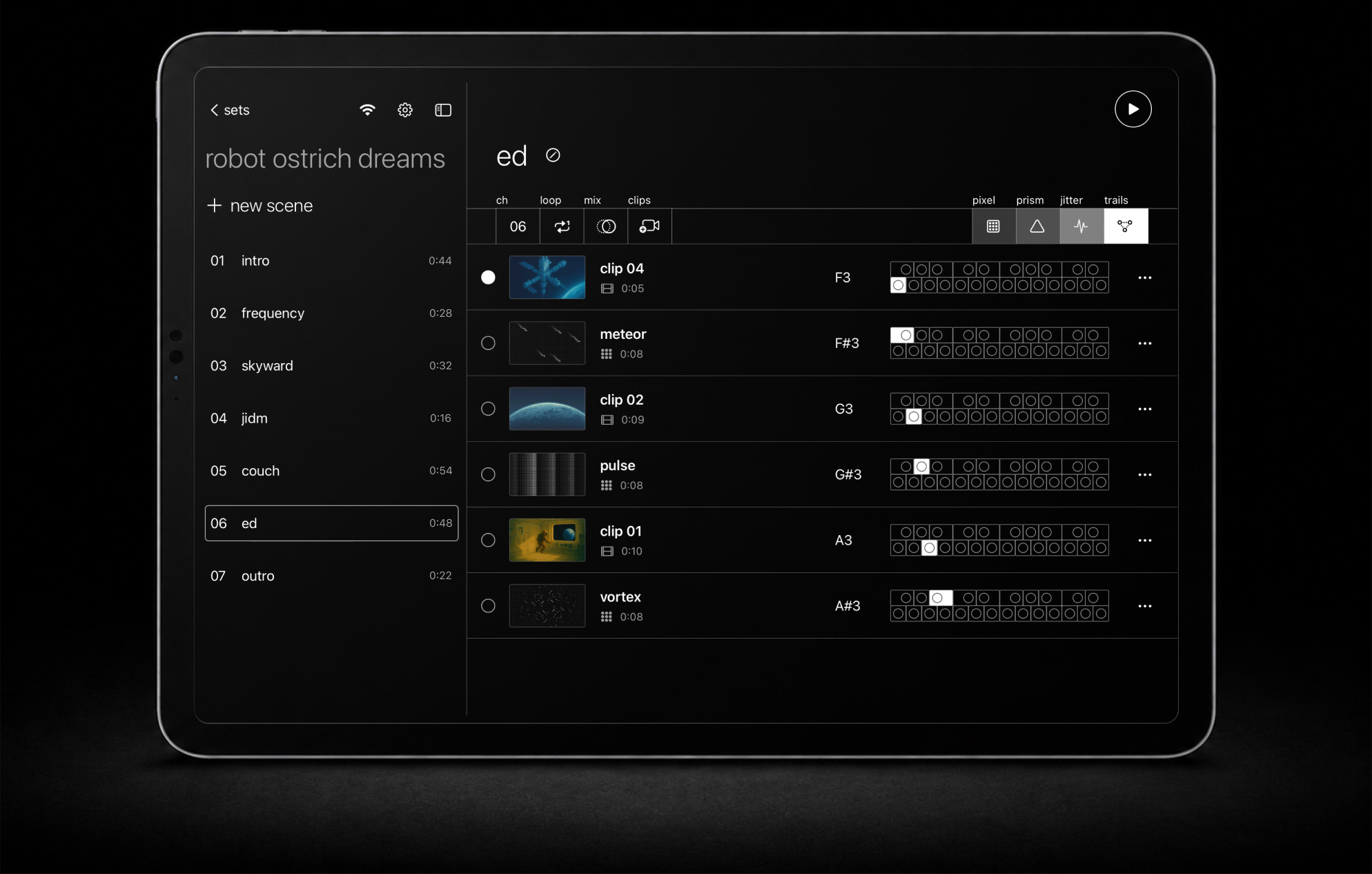This screenshot has width=1372, height=874.
Task: Select scene 04 jidm
Action: tap(331, 418)
